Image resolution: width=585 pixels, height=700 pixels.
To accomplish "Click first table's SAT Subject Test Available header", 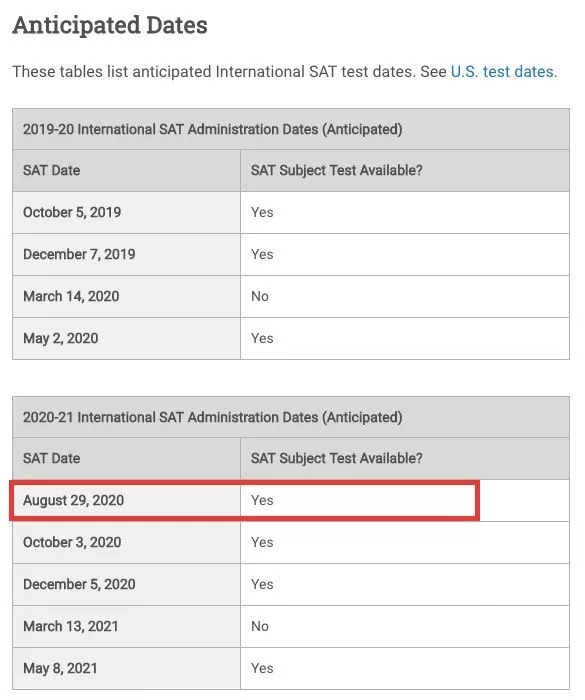I will pos(337,171).
